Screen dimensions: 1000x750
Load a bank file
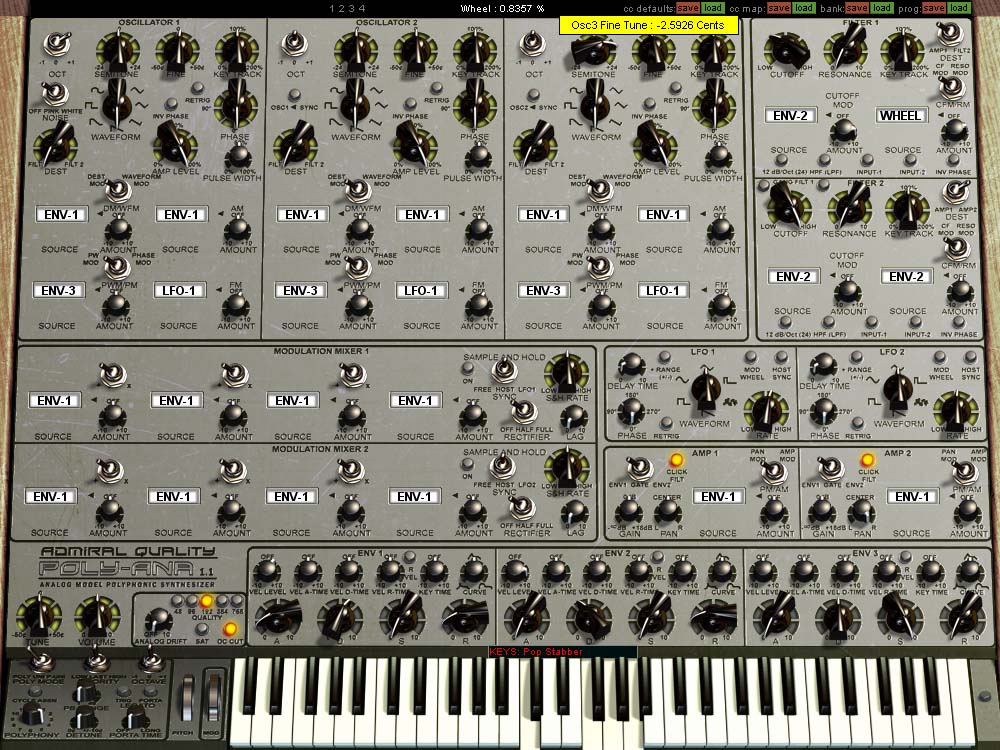[881, 8]
